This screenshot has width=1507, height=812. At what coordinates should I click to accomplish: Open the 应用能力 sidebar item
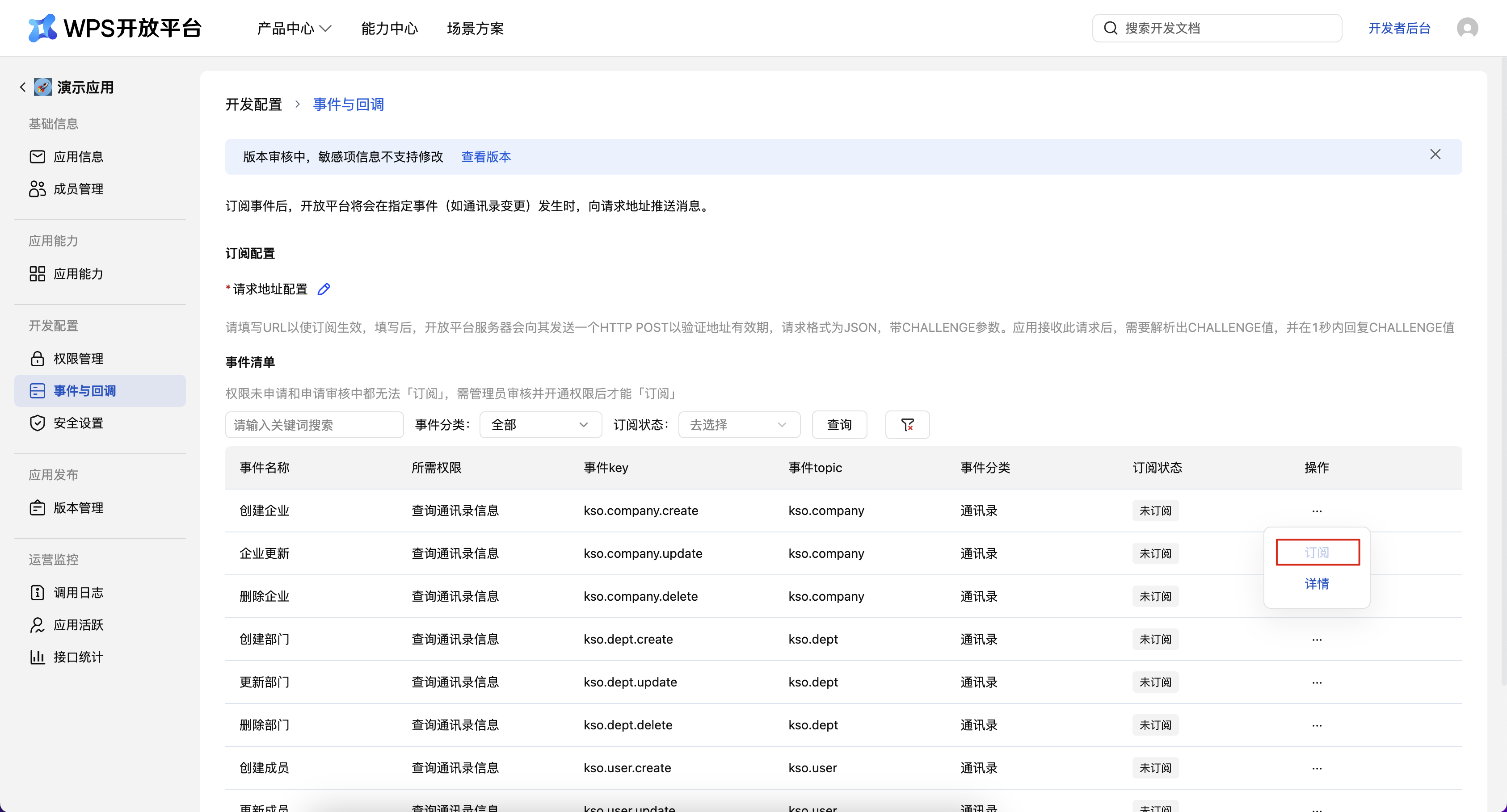pyautogui.click(x=78, y=274)
